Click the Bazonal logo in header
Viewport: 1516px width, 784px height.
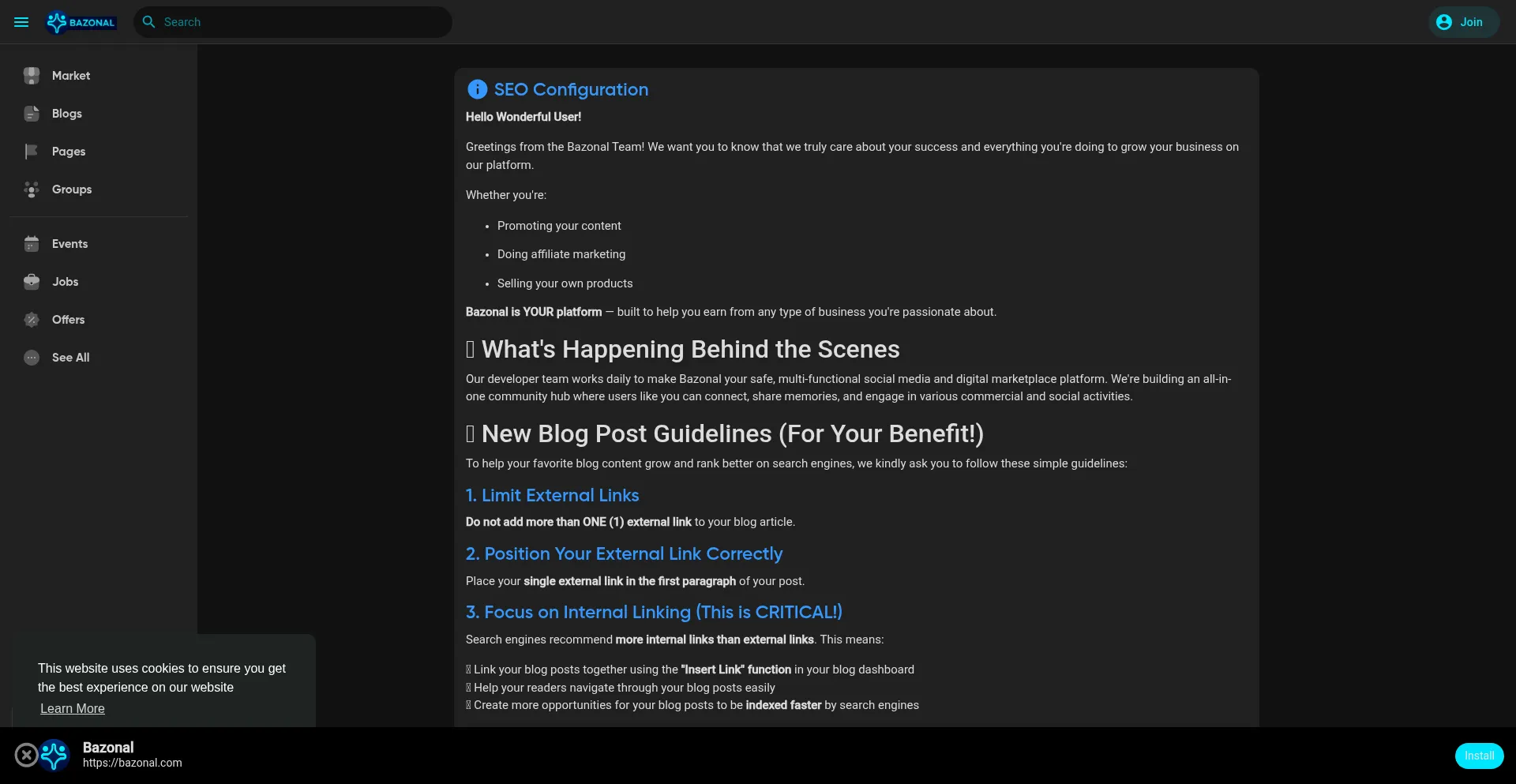point(81,22)
